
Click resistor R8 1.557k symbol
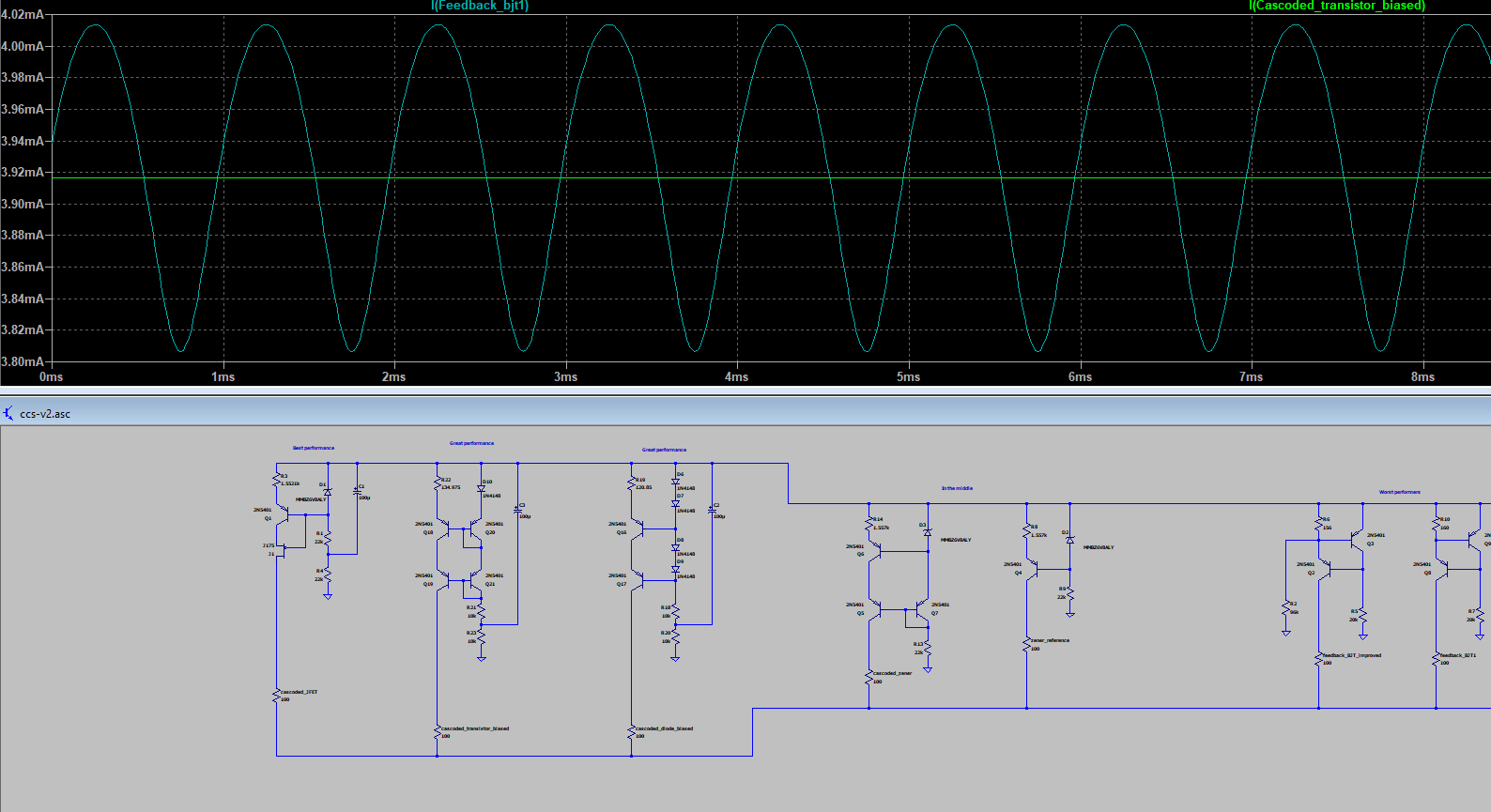point(1026,531)
